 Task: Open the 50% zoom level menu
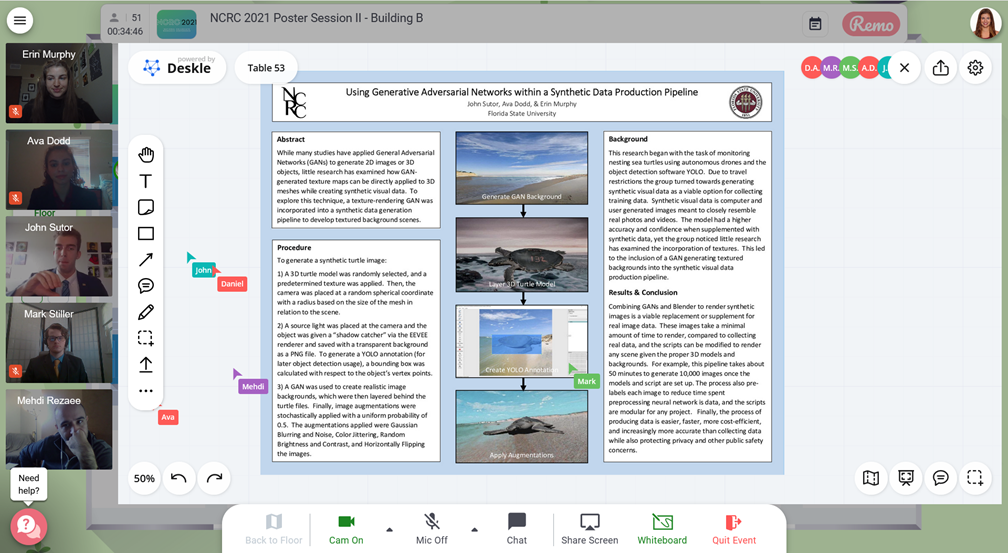pyautogui.click(x=144, y=478)
